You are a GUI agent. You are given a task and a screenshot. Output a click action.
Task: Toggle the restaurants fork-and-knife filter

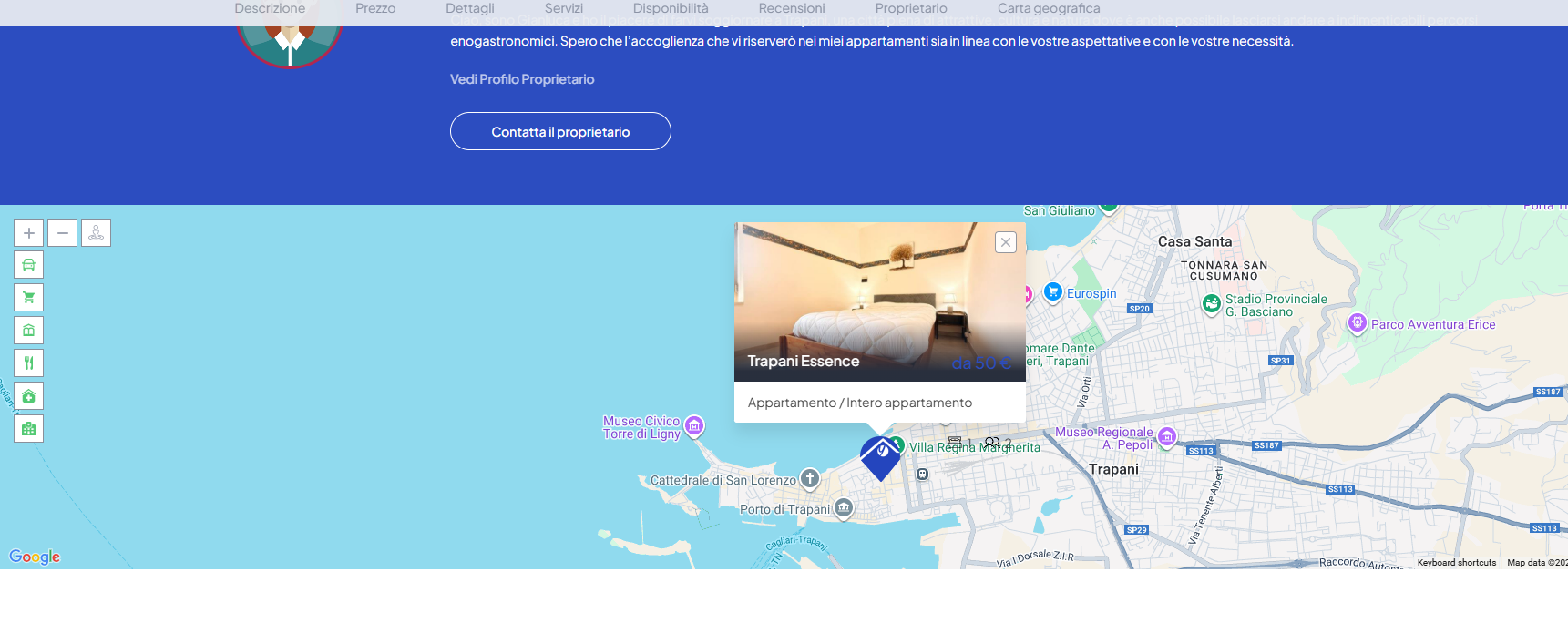coord(28,363)
